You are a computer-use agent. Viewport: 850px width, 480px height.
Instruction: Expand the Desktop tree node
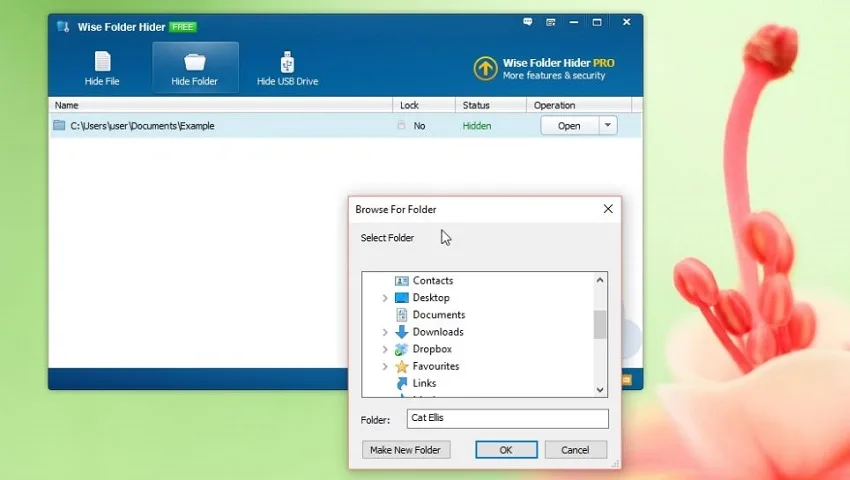385,298
